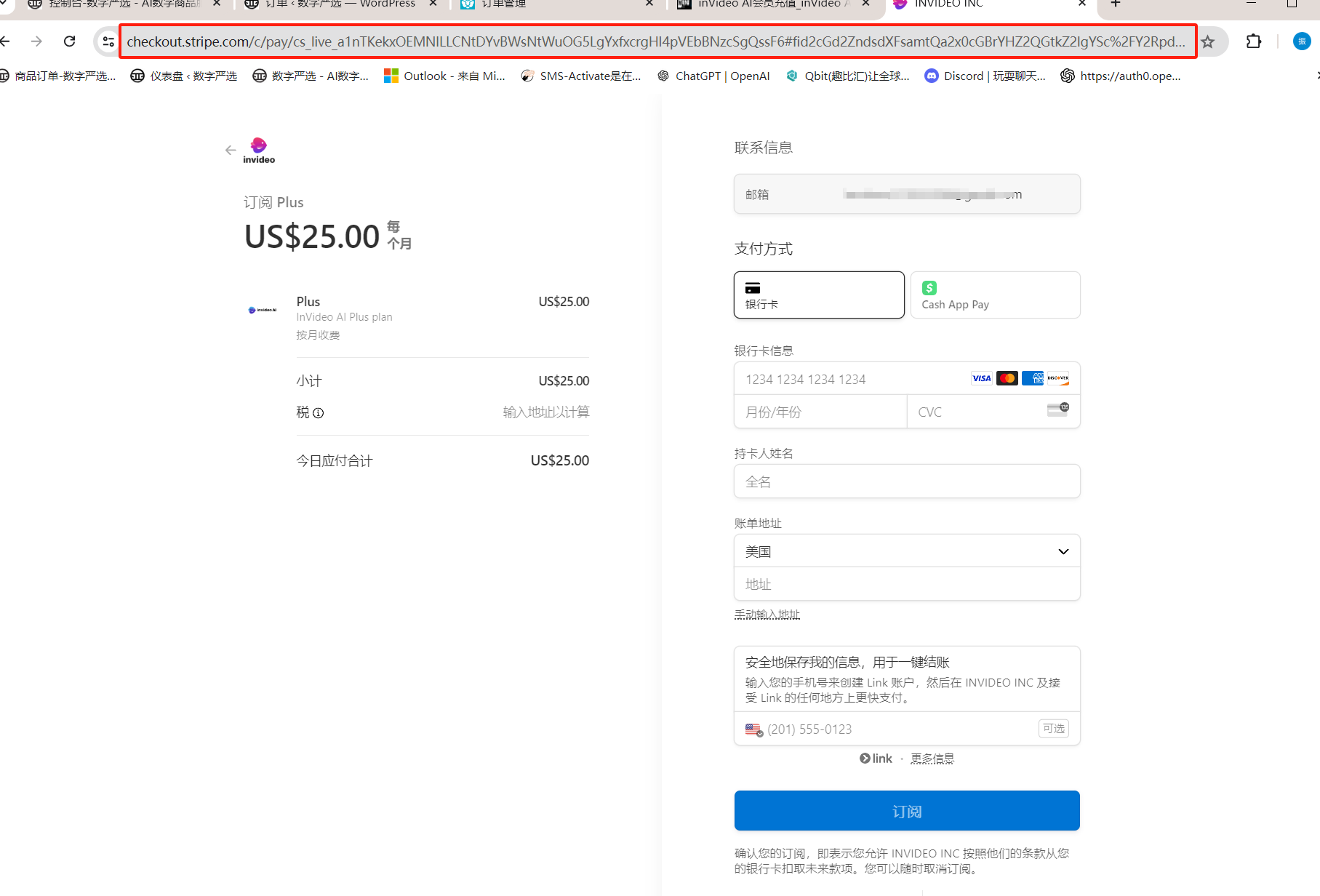Open the 商品订单 bookmark
1320x896 pixels.
click(57, 76)
